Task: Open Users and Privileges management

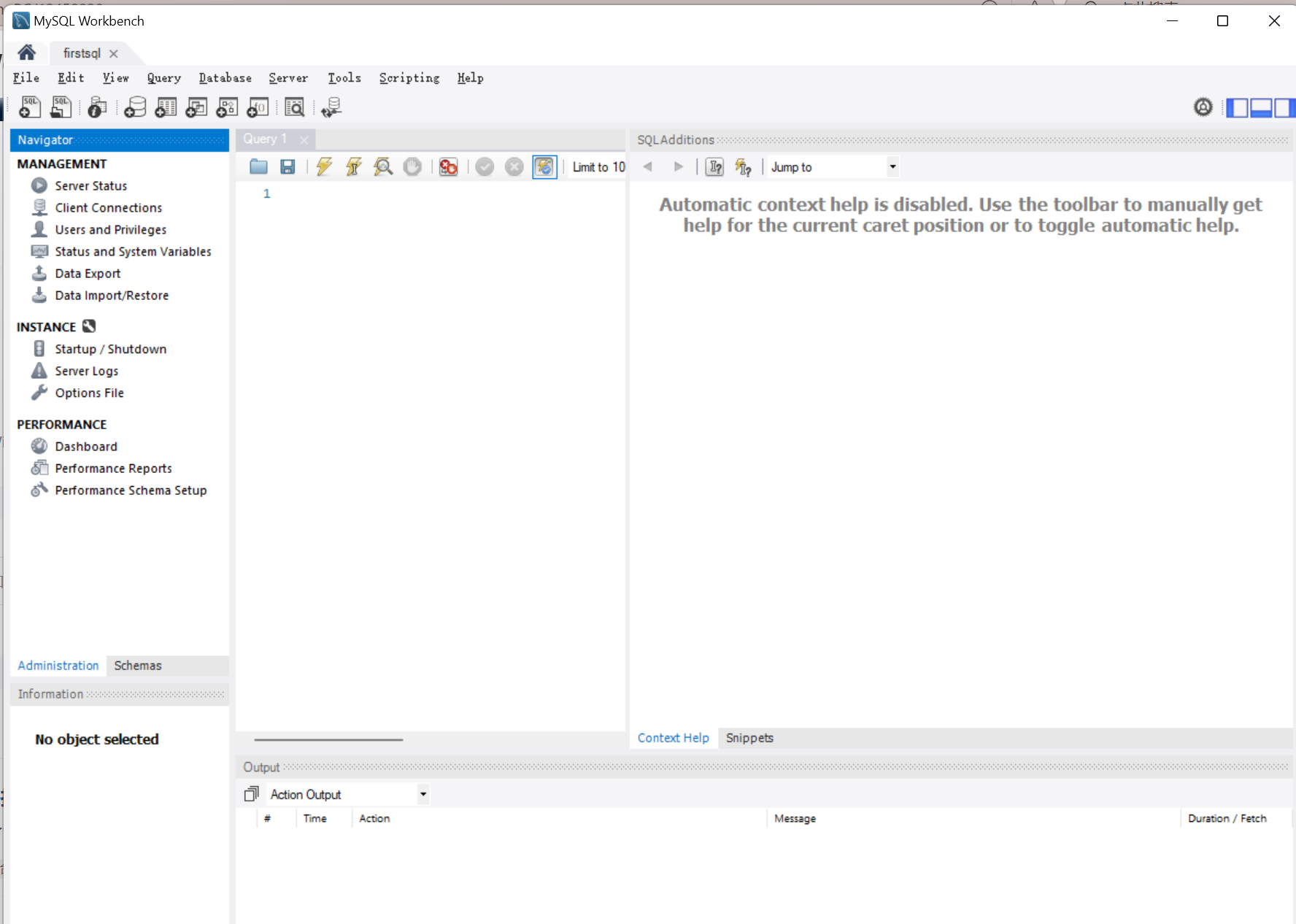Action: 110,229
